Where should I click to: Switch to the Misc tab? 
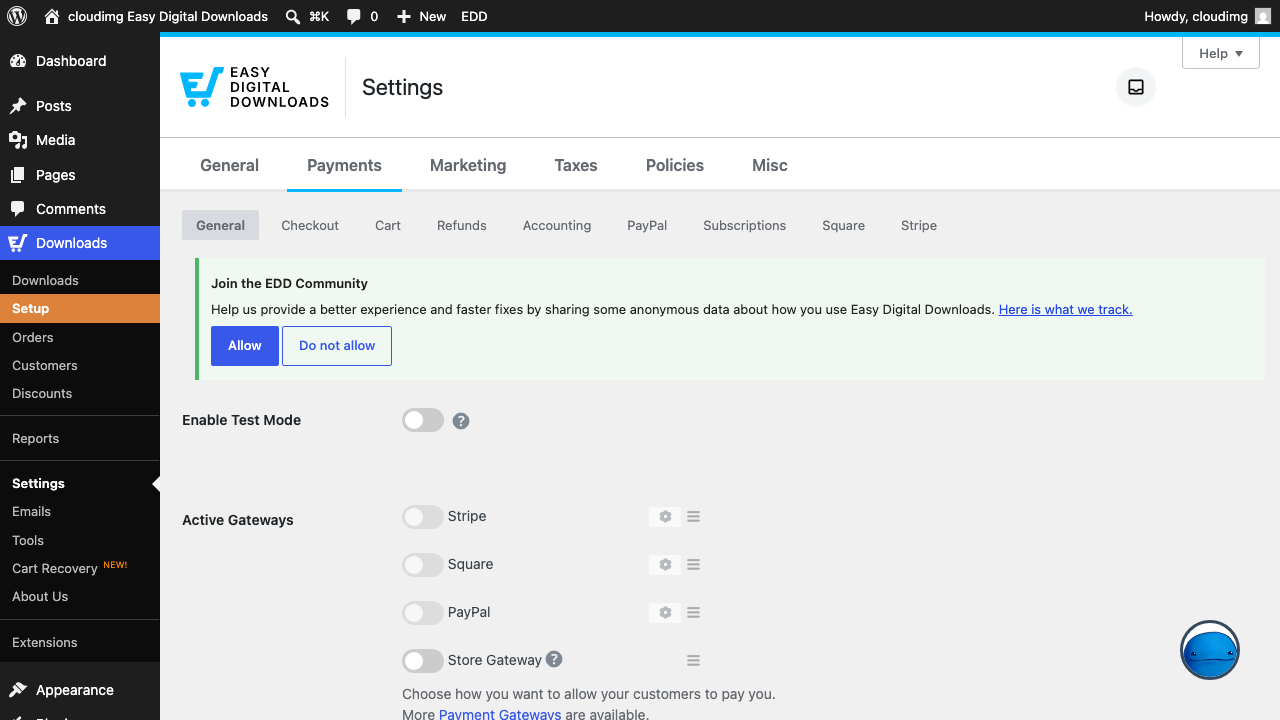[770, 165]
